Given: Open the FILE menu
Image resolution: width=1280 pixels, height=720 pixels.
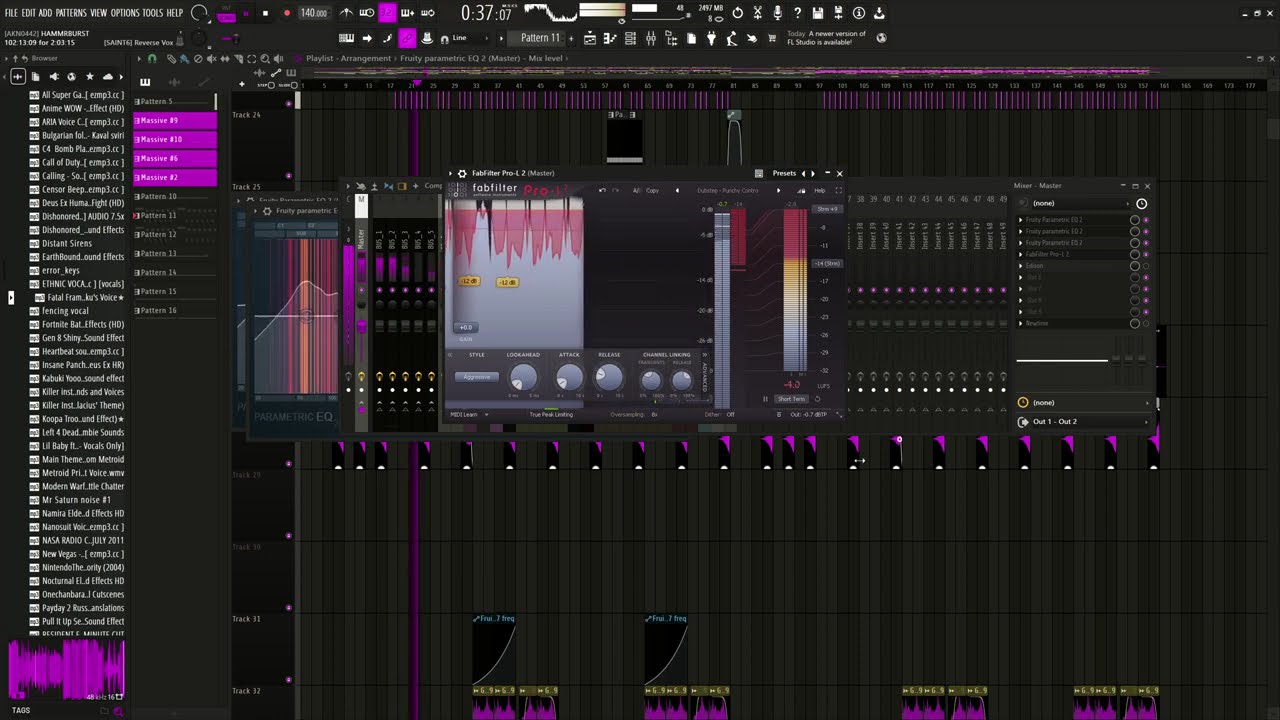Looking at the screenshot, I should point(11,13).
